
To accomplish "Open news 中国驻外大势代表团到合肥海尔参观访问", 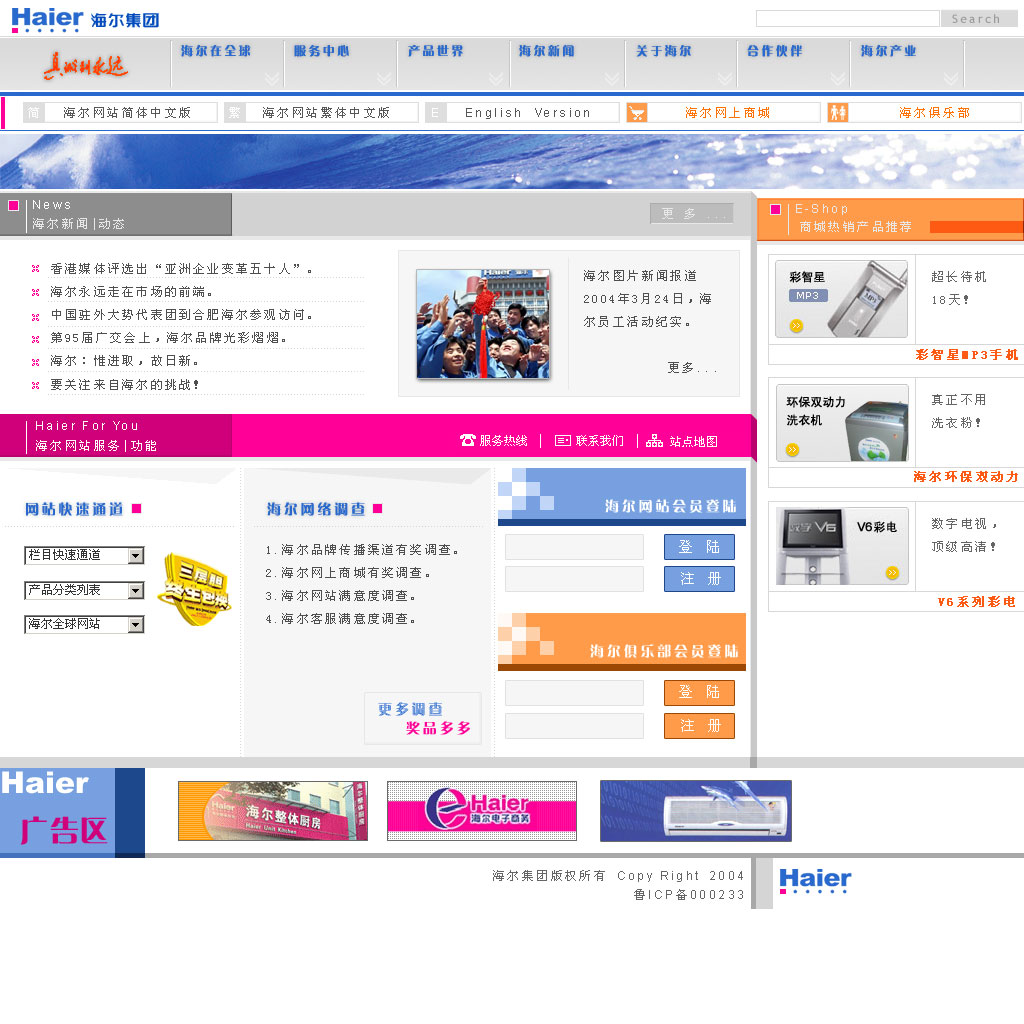I will coord(182,315).
